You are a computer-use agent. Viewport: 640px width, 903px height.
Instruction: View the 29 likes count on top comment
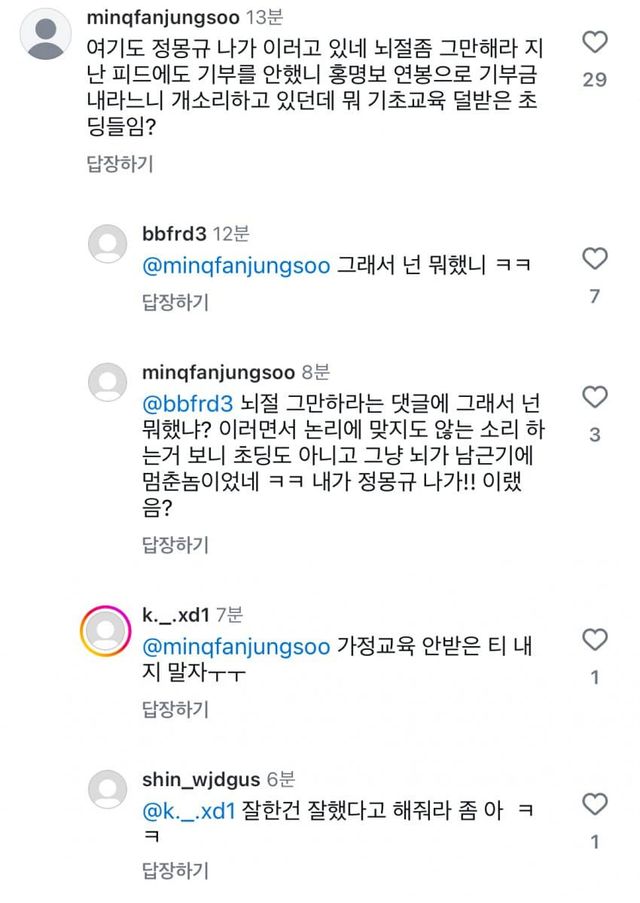(595, 79)
